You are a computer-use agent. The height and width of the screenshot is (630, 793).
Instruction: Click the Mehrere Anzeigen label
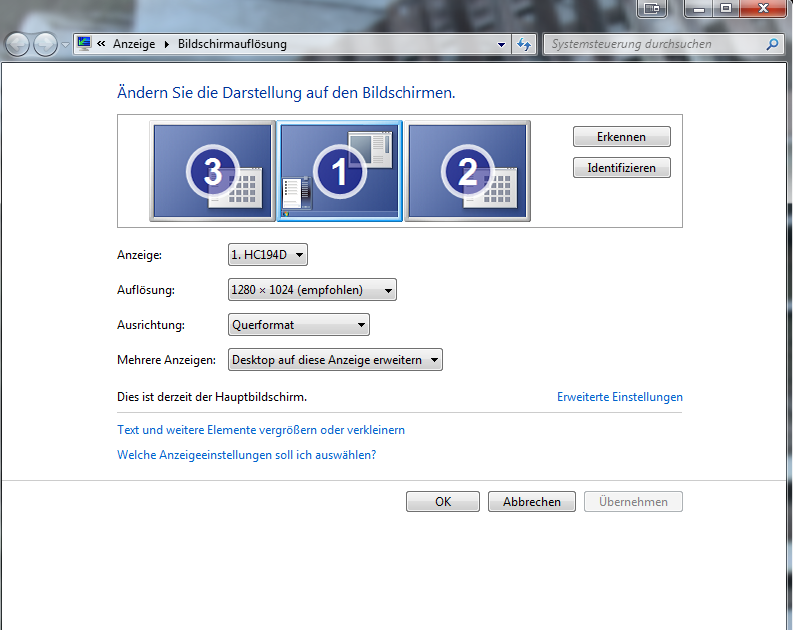pos(166,359)
